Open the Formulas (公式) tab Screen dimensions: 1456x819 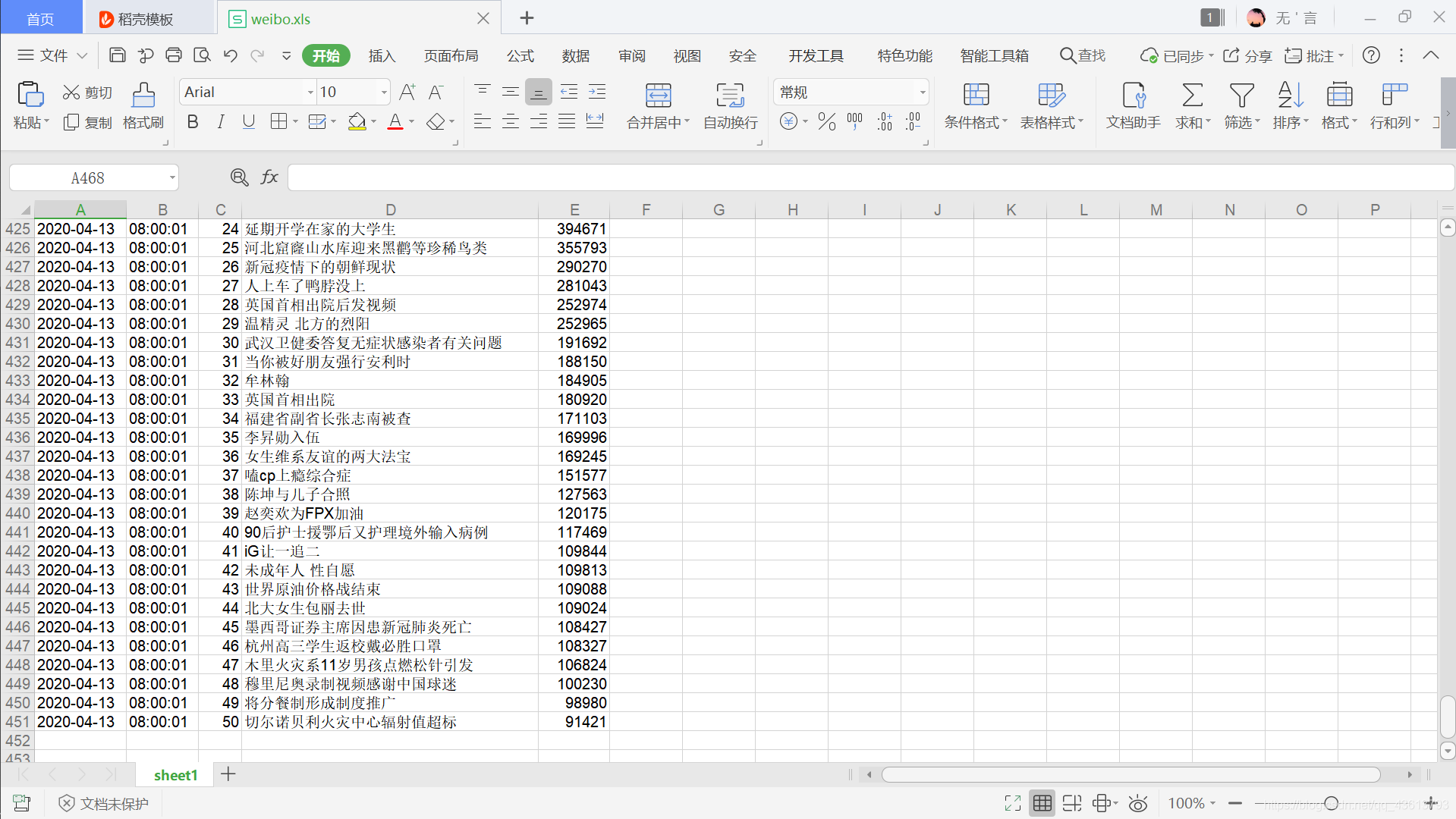point(520,56)
